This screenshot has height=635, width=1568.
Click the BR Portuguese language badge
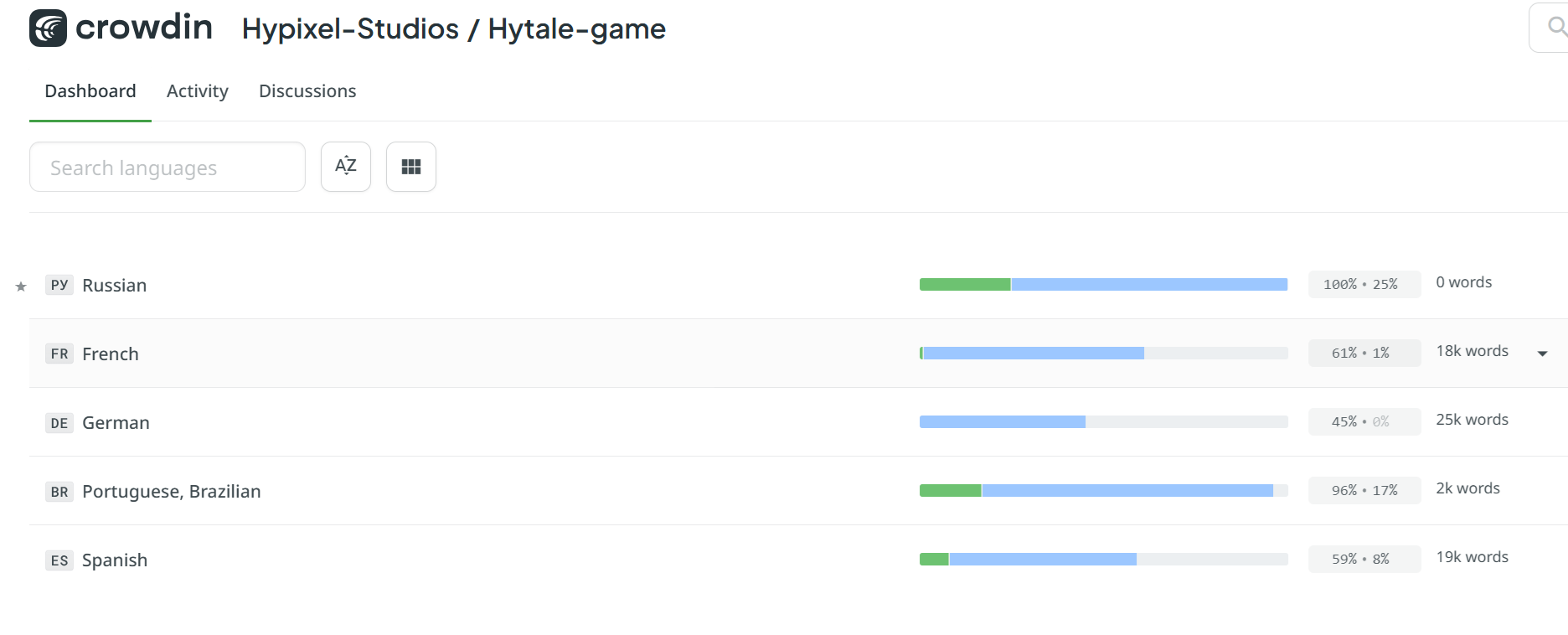pyautogui.click(x=59, y=491)
